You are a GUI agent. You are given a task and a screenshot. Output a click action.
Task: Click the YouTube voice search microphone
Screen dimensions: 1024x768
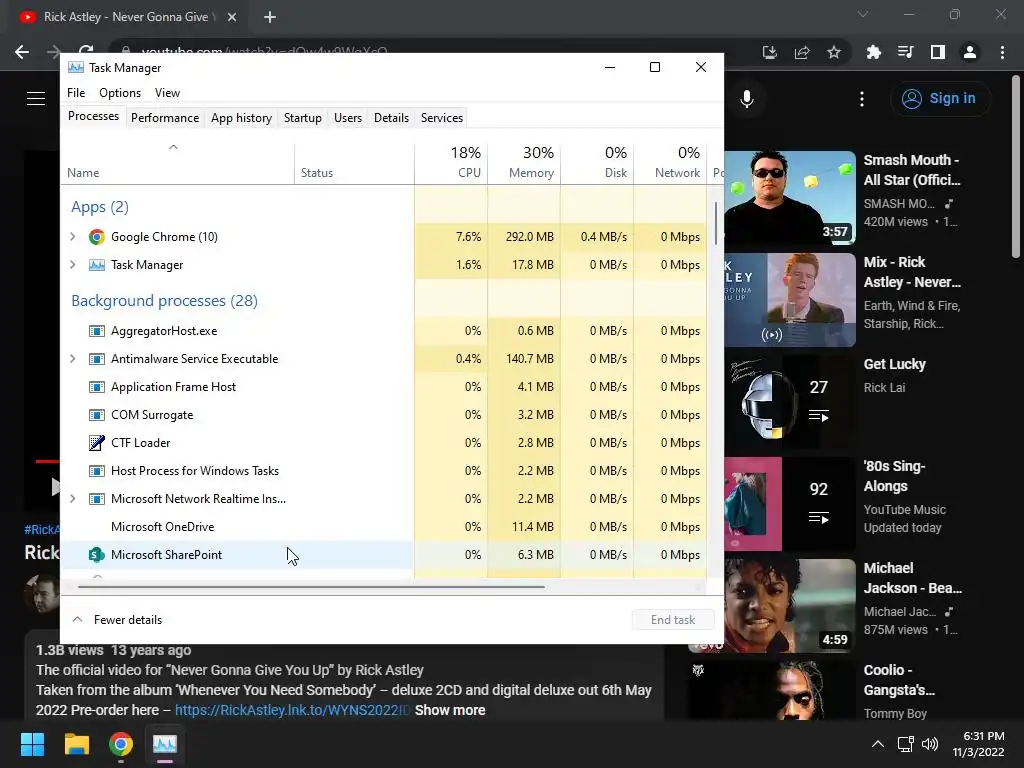click(x=747, y=99)
